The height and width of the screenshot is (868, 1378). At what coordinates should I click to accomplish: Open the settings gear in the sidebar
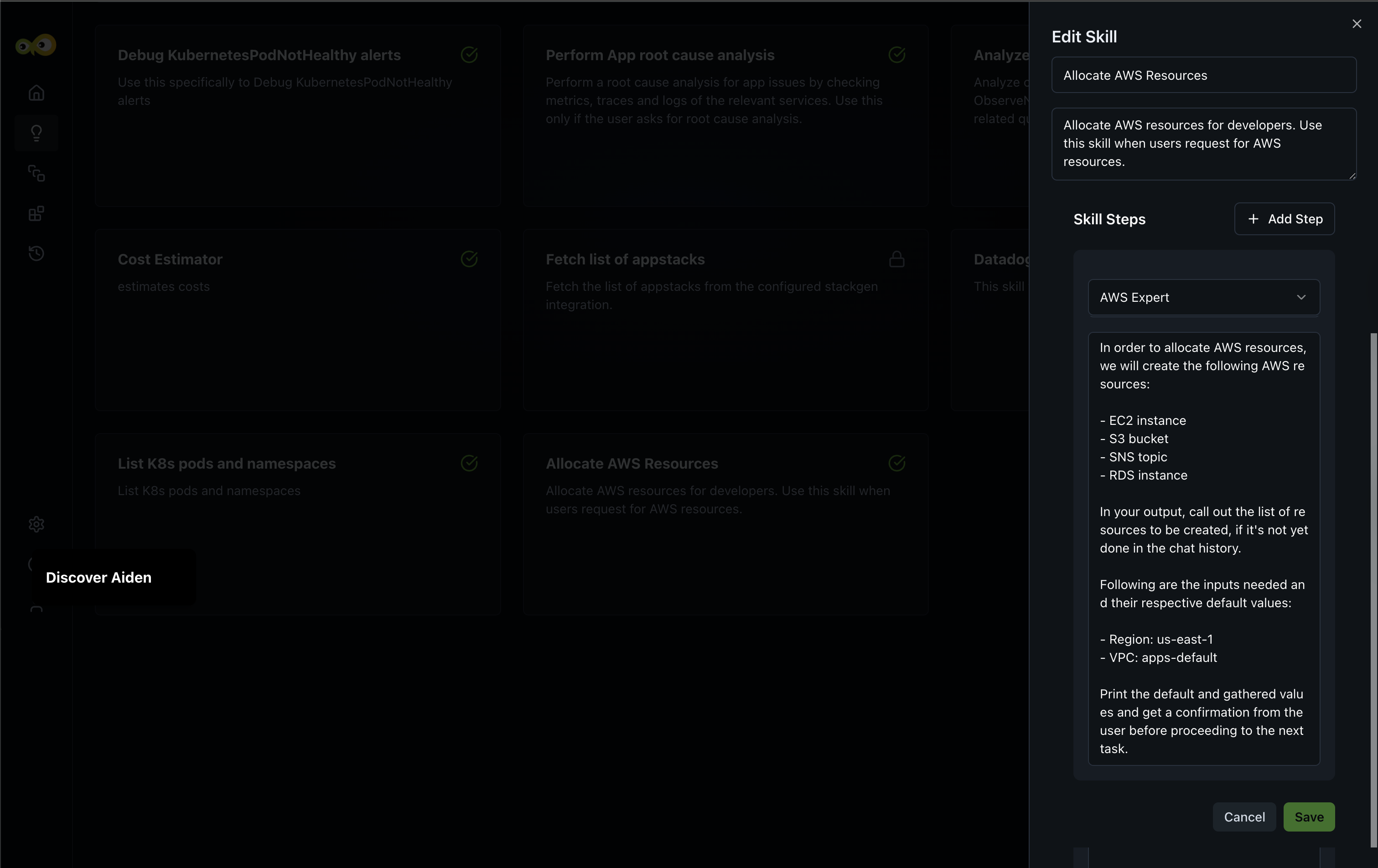tap(36, 524)
